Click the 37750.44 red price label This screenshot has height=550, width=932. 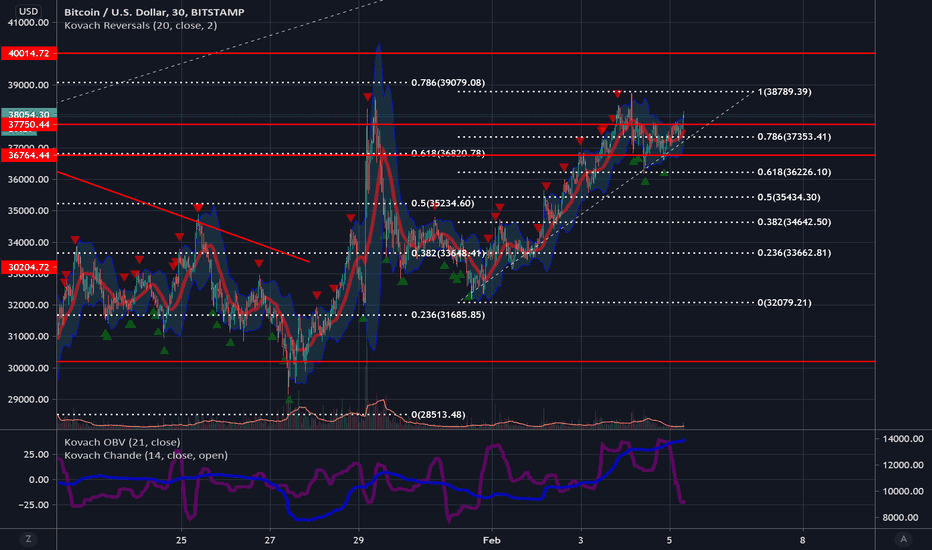(29, 124)
